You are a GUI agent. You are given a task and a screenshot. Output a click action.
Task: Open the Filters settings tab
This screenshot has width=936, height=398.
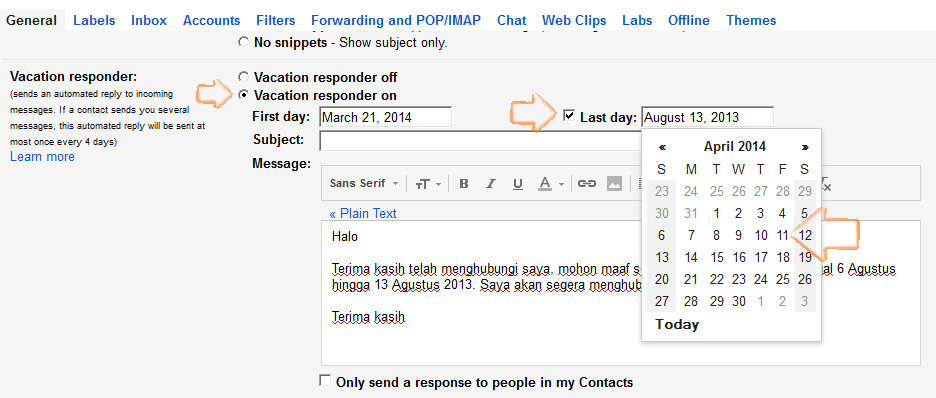pos(276,20)
